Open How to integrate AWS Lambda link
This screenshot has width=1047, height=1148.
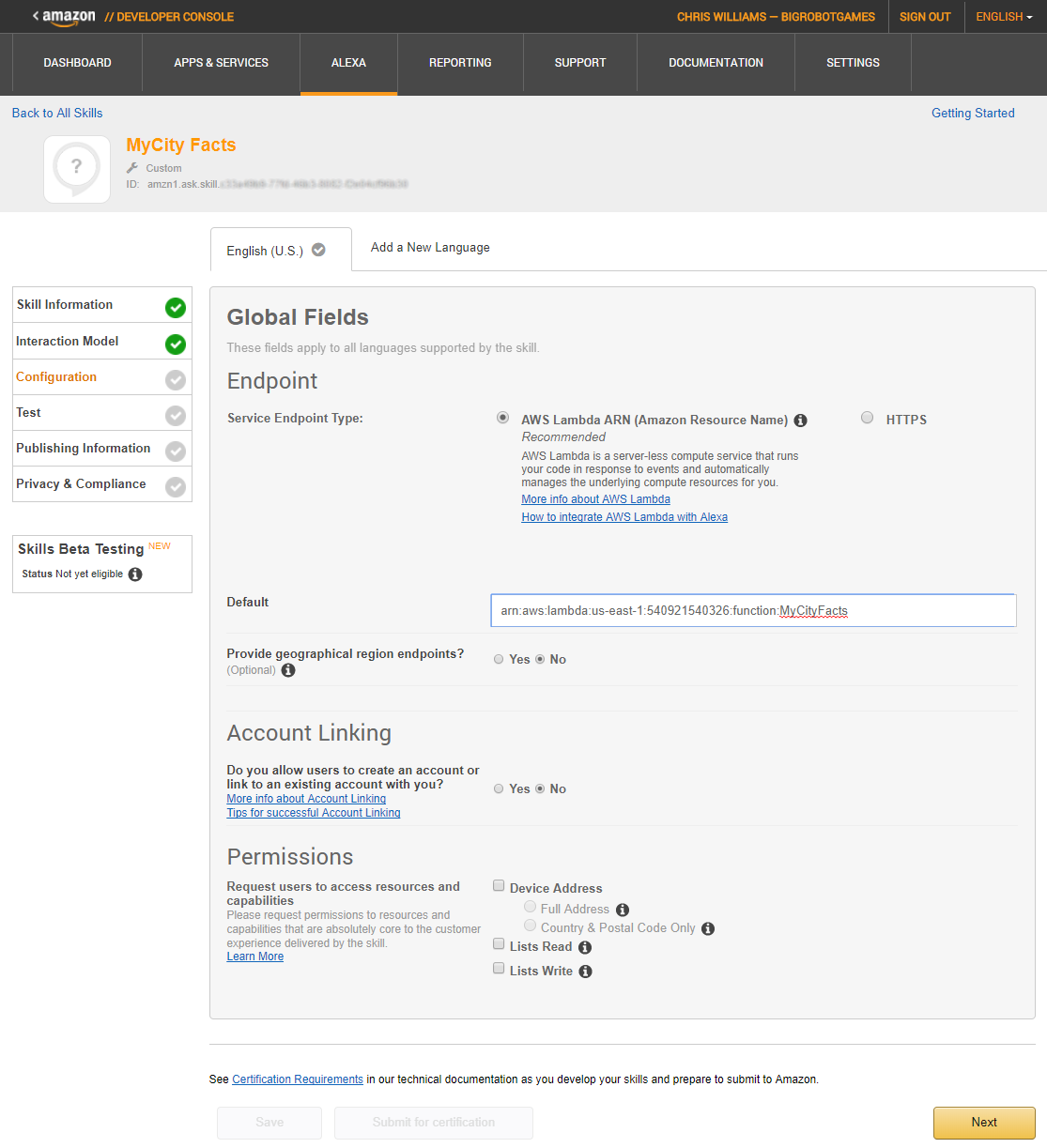click(624, 517)
